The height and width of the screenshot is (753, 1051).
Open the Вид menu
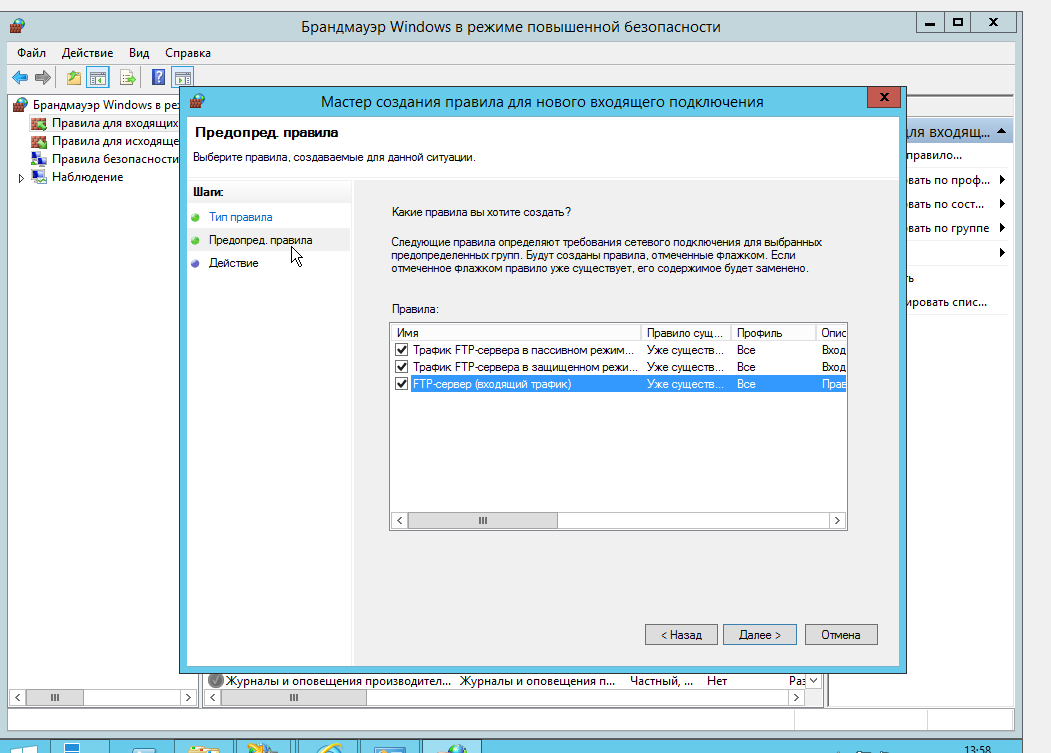[x=139, y=53]
